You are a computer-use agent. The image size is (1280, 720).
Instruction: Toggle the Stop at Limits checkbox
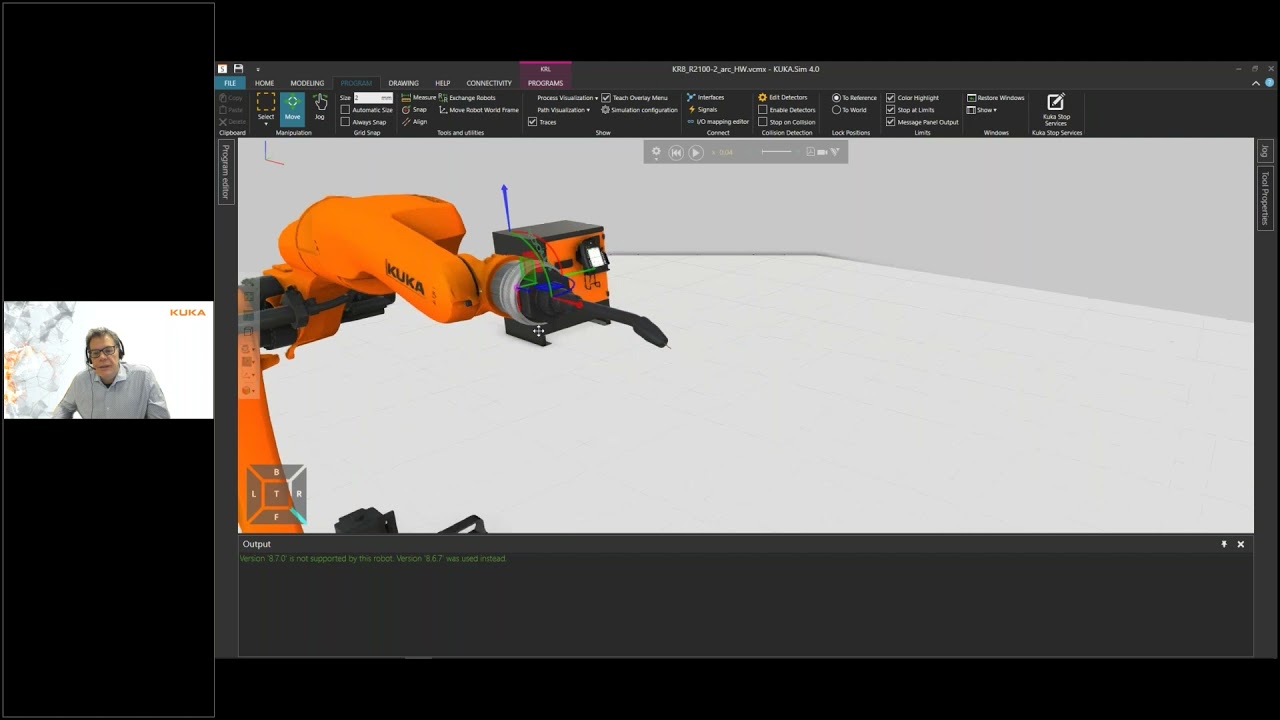click(x=890, y=110)
